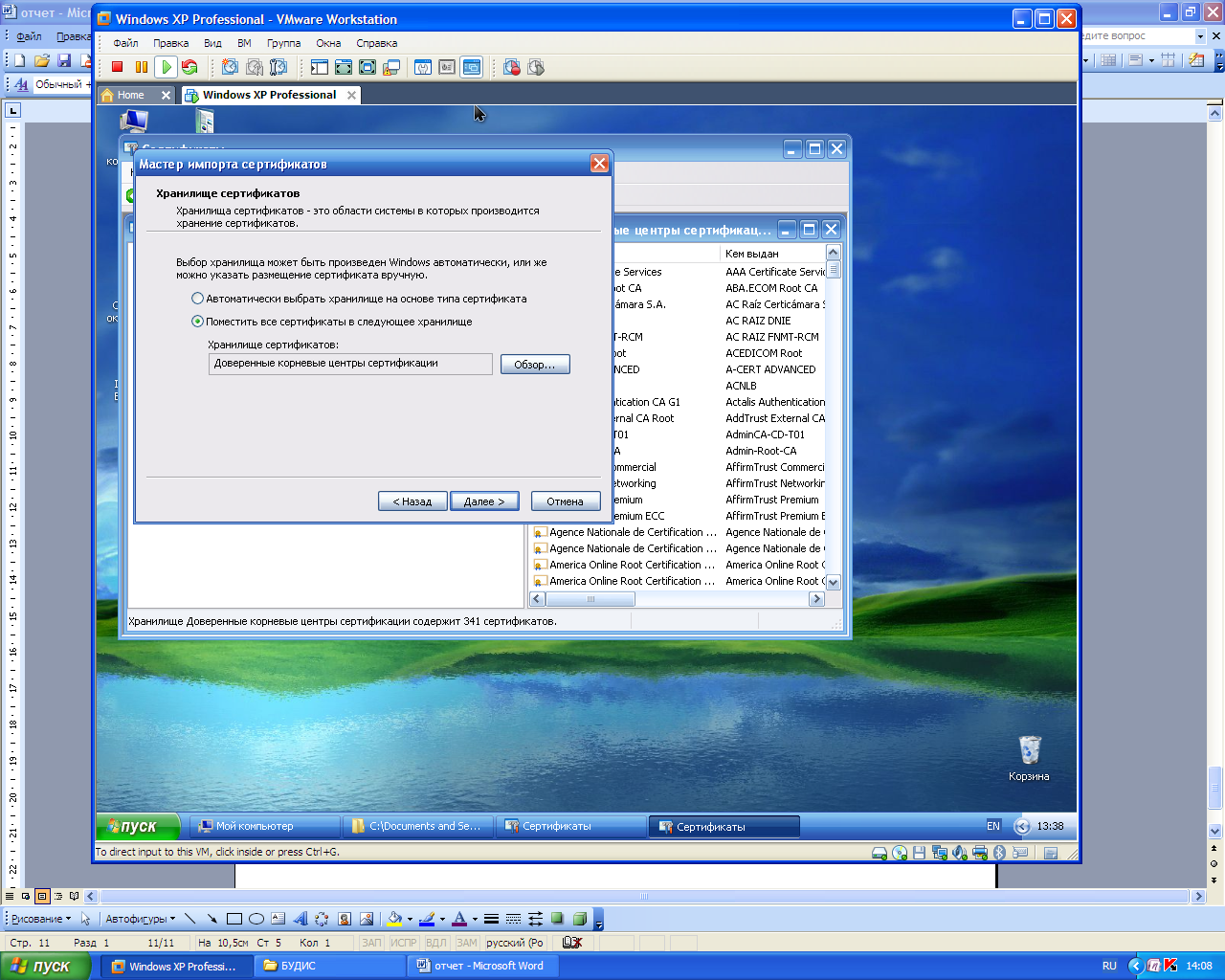Viewport: 1225px width, 980px height.
Task: Click the Word document horizontal scrollbar
Action: [x=645, y=897]
